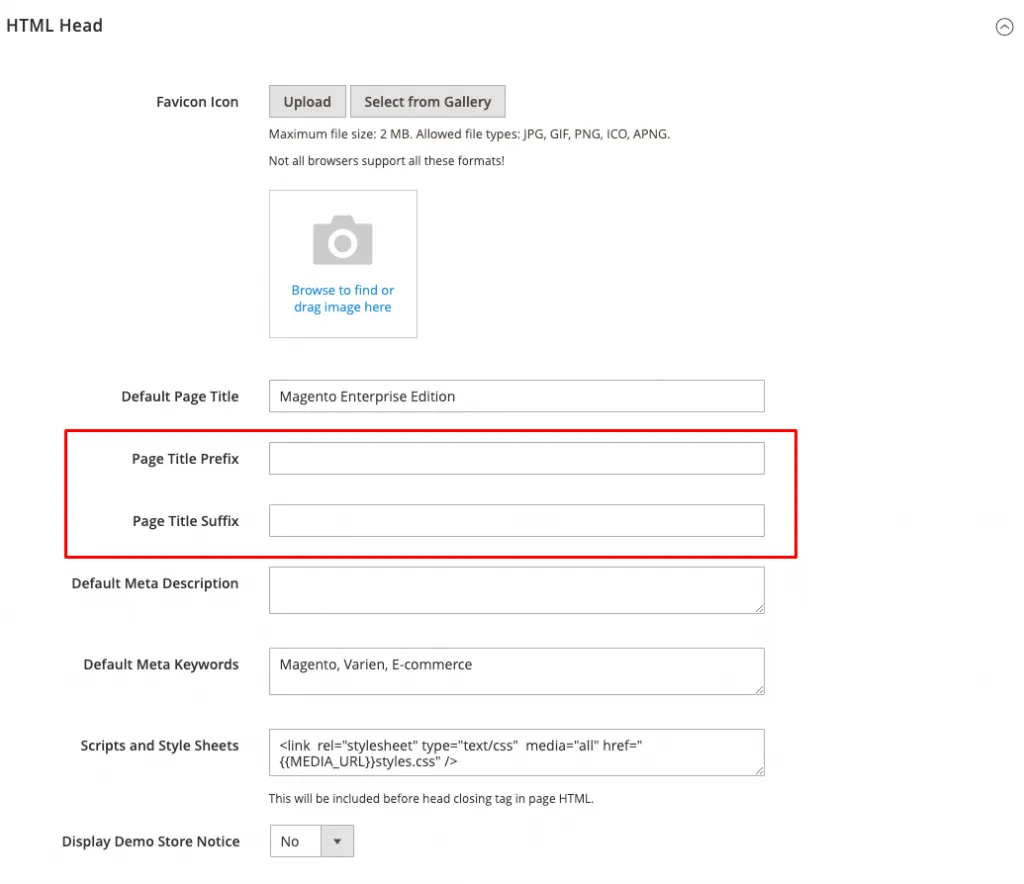
Task: Click the Upload button
Action: tap(306, 101)
